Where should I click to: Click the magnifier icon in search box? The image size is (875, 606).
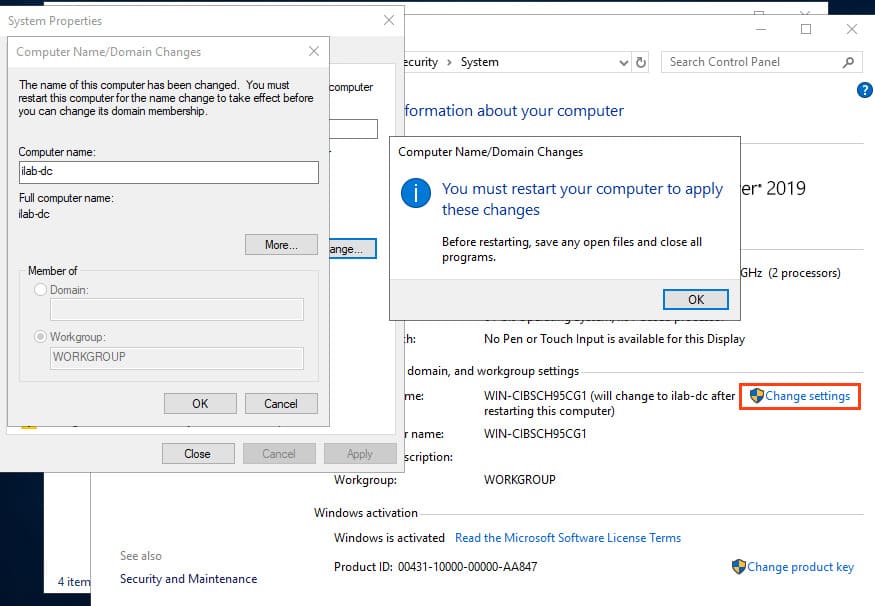tap(848, 62)
